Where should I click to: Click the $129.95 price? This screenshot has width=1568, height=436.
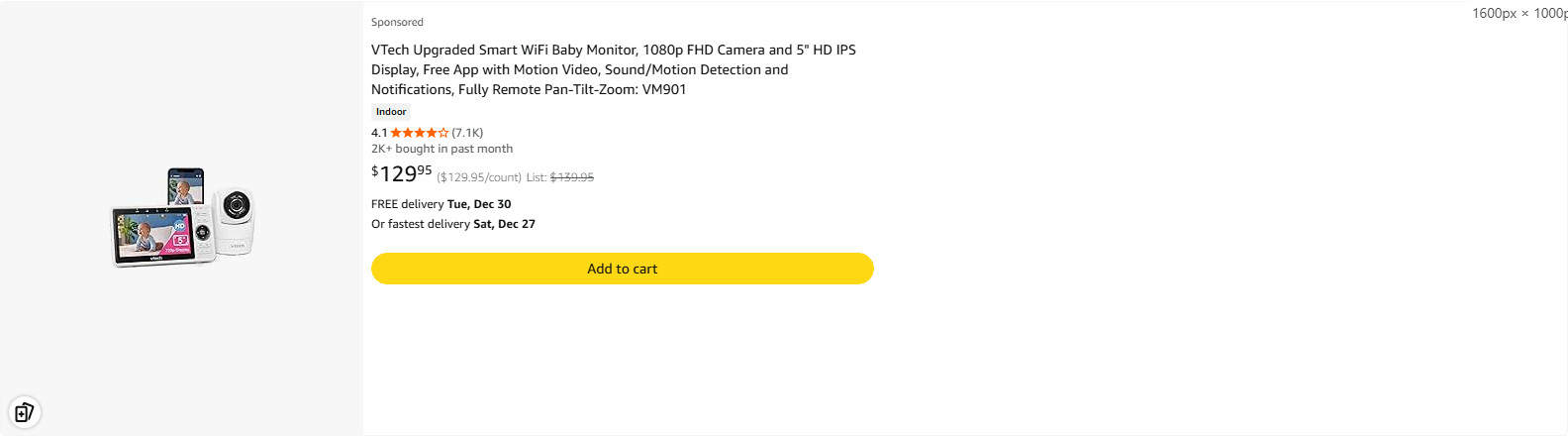[402, 174]
